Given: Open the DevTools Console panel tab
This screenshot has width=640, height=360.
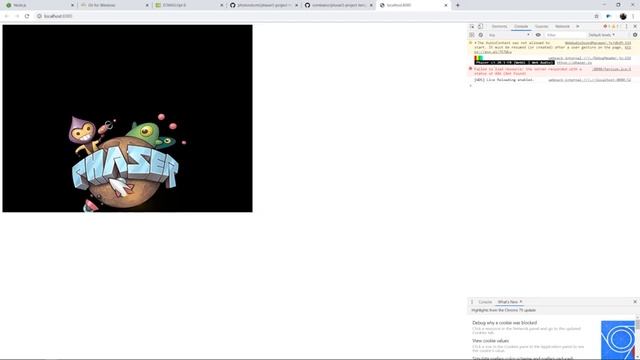Looking at the screenshot, I should (521, 26).
